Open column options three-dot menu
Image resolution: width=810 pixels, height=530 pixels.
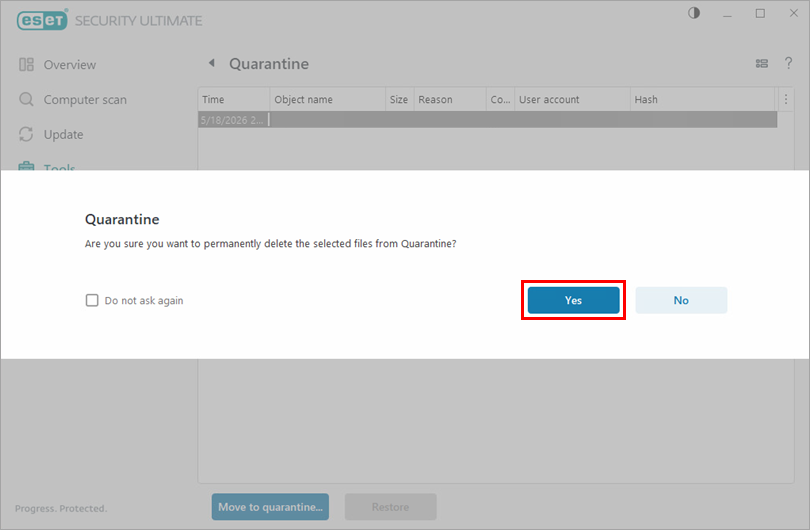coord(786,99)
